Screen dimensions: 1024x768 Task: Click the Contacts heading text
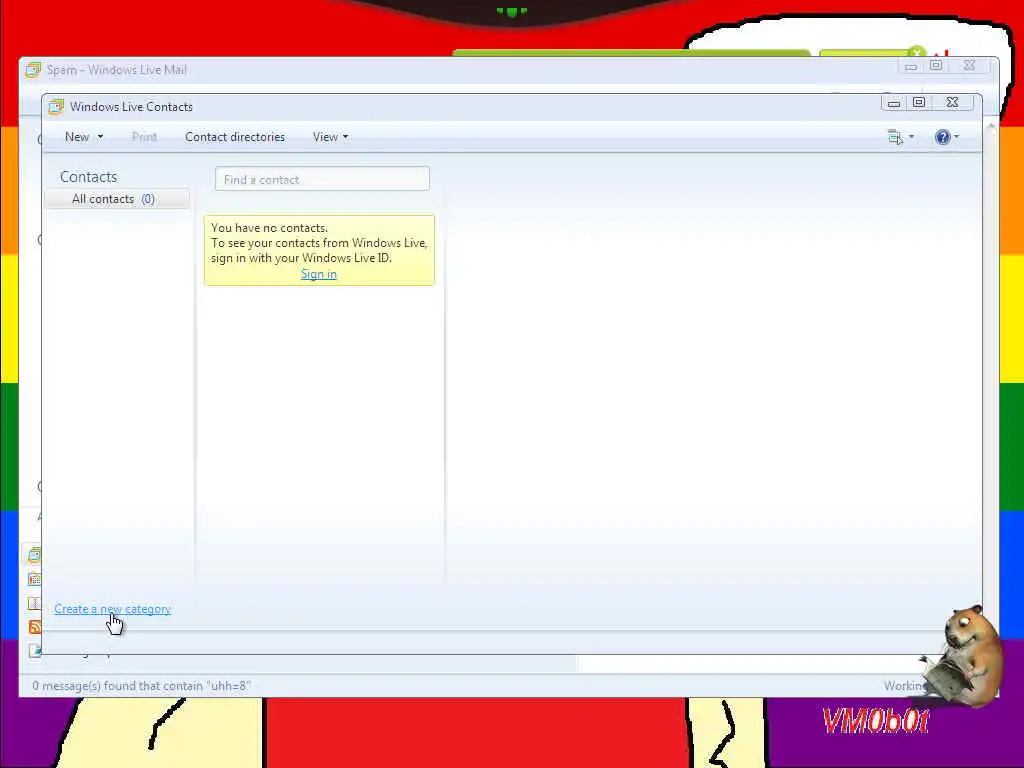click(x=88, y=177)
